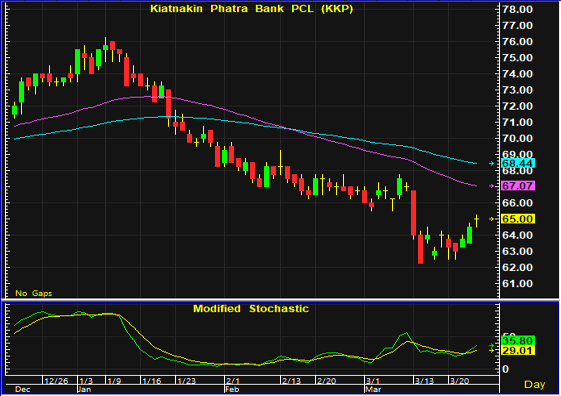Viewport: 561px width, 396px height.
Task: Click the 1/3 date axis marker
Action: 86,381
